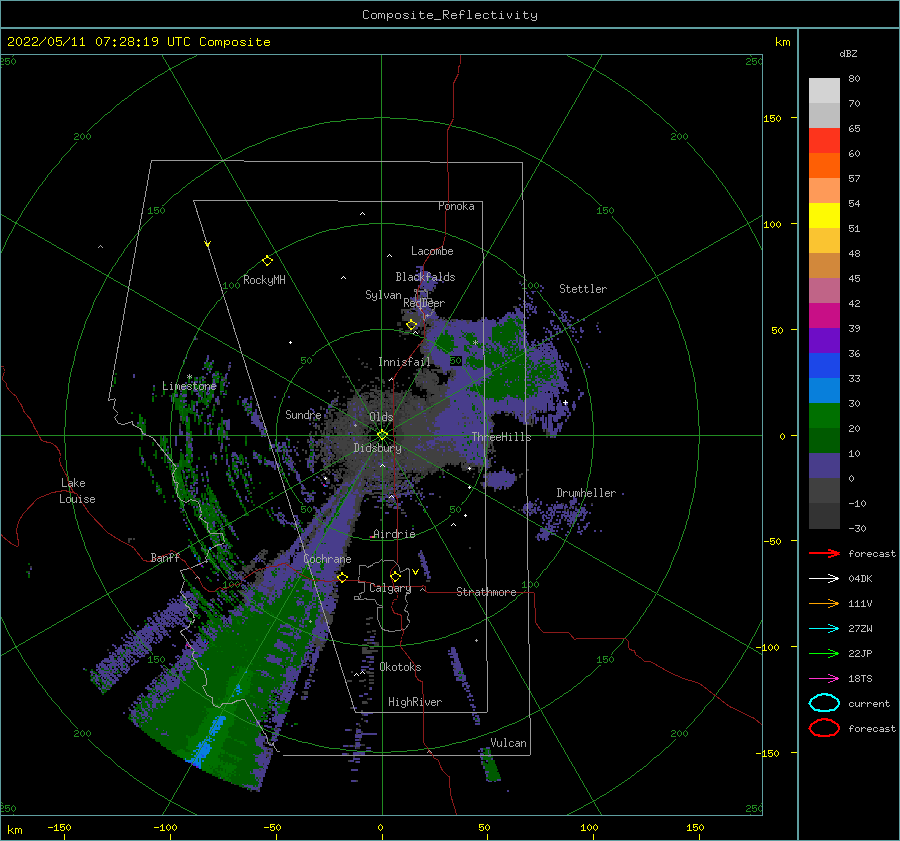
Task: Click the yellow diamond marker below RedDeer
Action: pos(412,325)
